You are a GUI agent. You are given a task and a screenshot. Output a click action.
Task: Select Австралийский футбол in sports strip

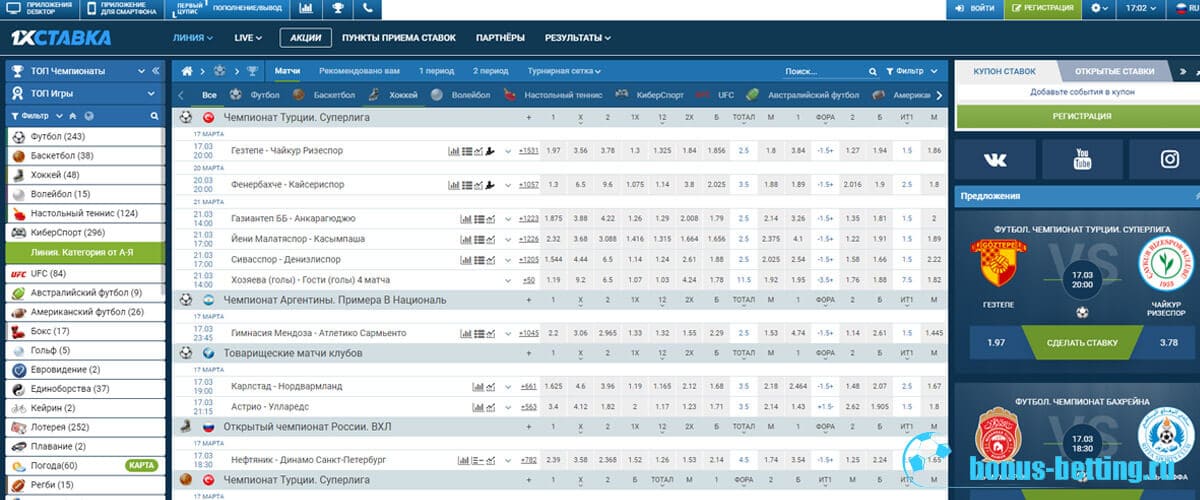pyautogui.click(x=803, y=95)
